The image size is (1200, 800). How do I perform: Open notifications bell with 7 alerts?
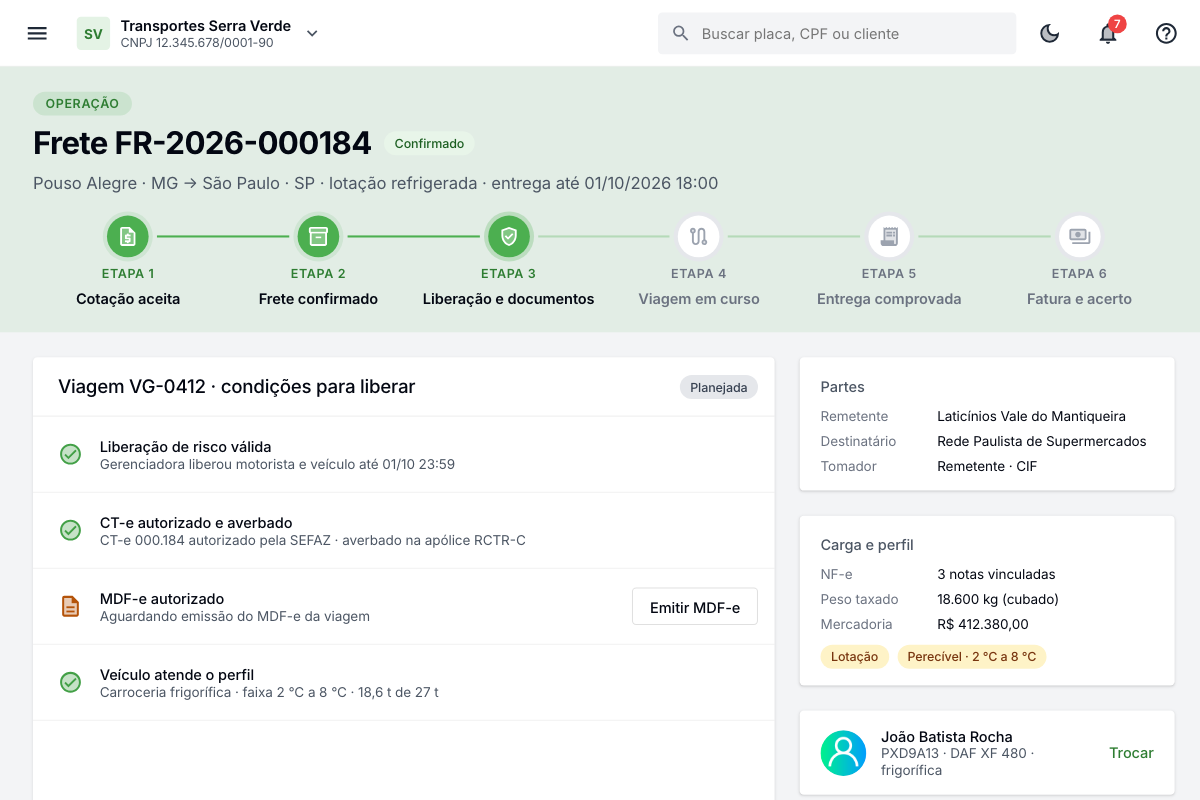1108,33
